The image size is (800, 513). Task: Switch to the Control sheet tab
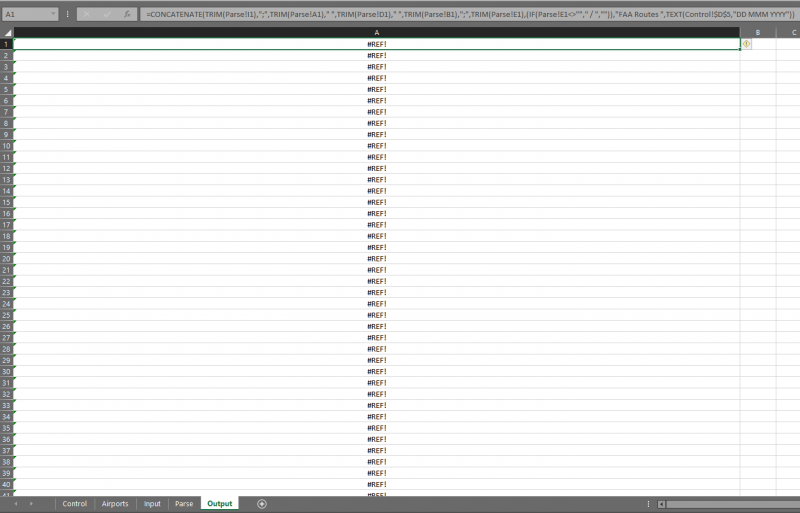pyautogui.click(x=74, y=504)
